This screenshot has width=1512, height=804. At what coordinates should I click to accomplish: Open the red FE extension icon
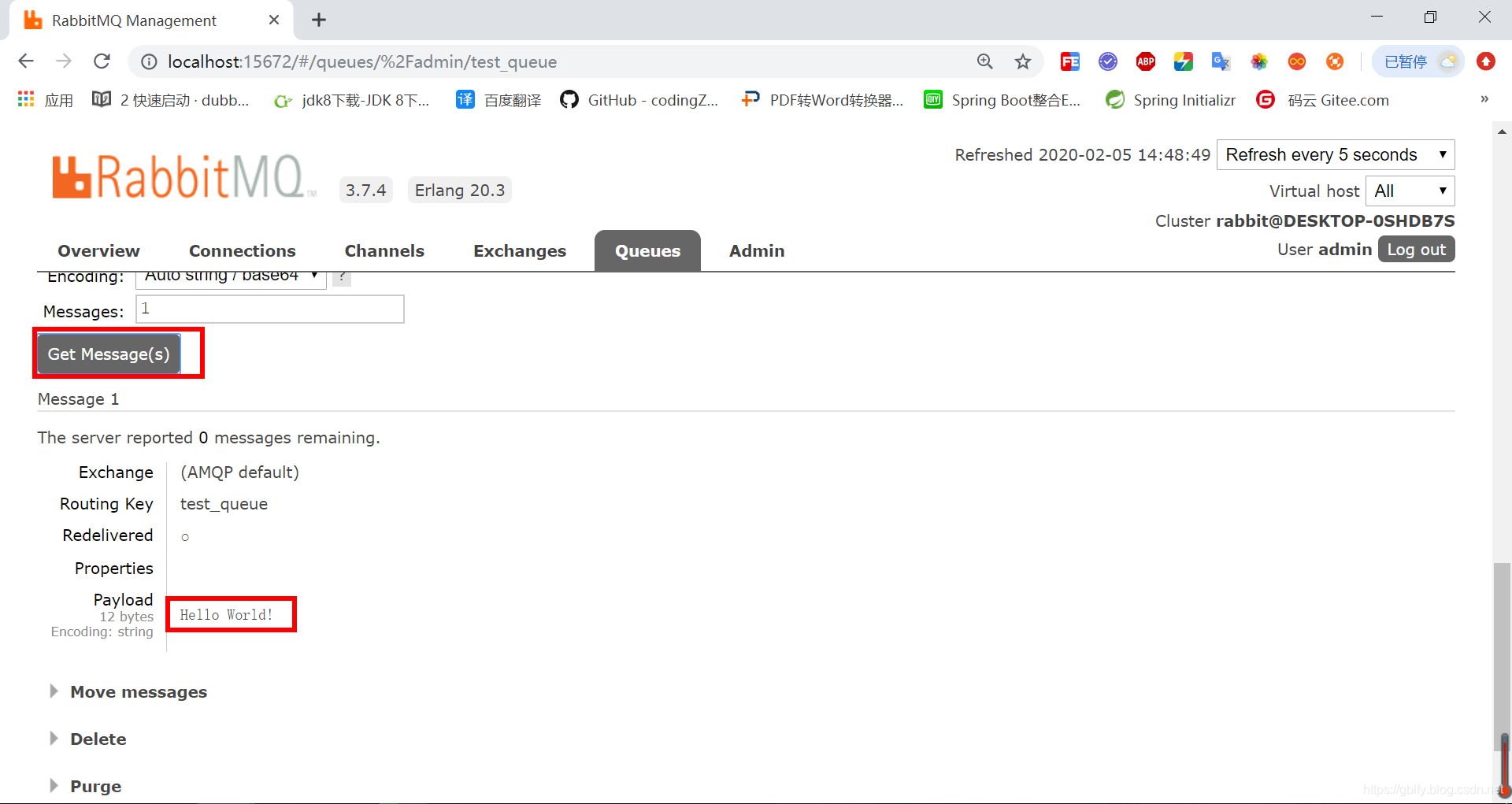tap(1069, 61)
